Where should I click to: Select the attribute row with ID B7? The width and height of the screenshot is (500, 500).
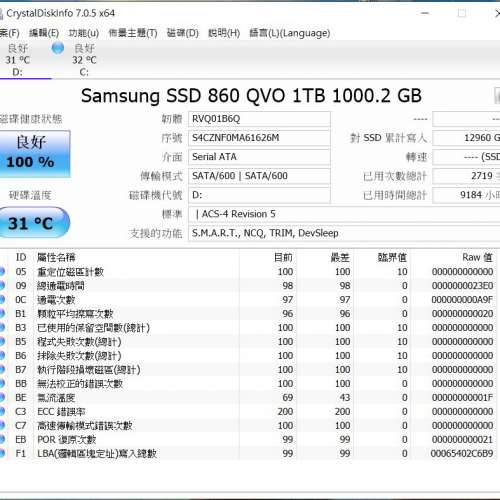[x=248, y=370]
